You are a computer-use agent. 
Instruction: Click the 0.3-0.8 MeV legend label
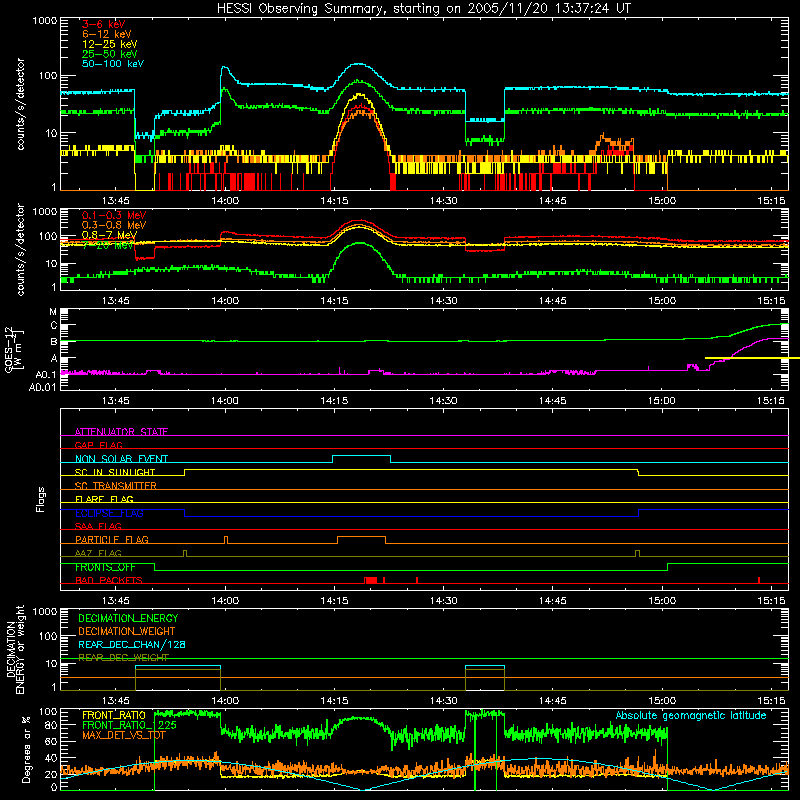pyautogui.click(x=114, y=225)
